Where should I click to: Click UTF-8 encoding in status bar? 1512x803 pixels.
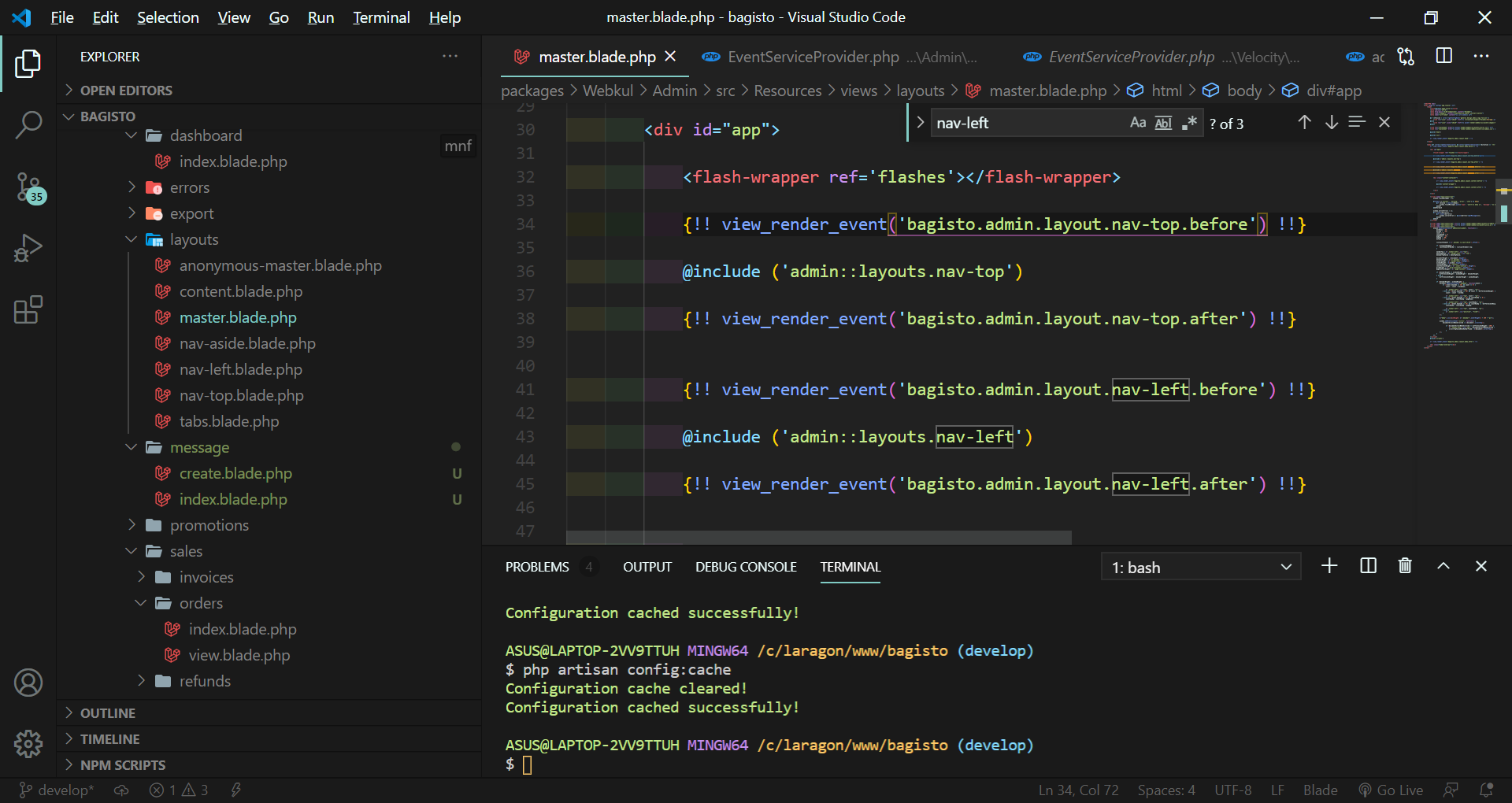[1232, 790]
